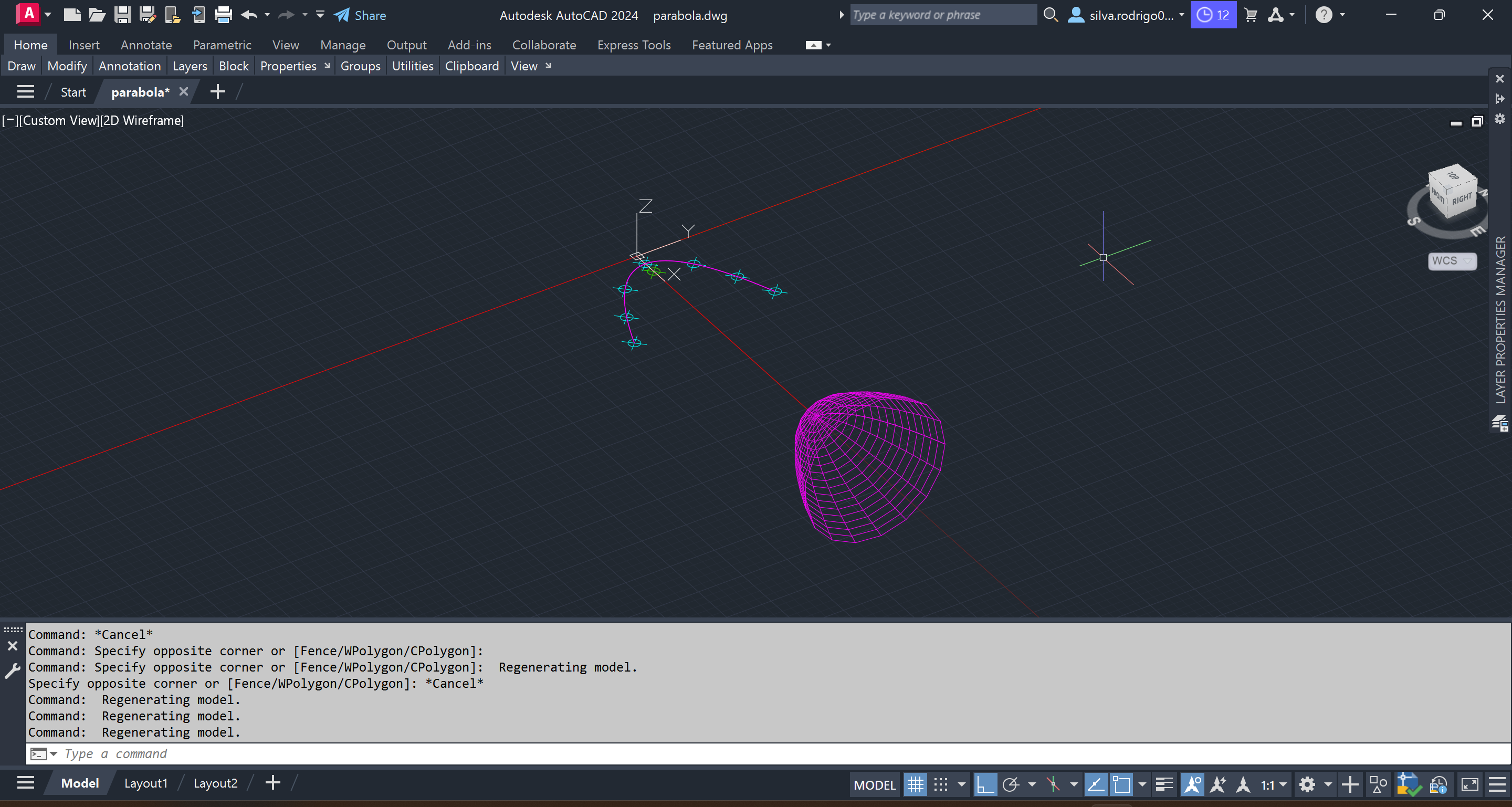The height and width of the screenshot is (807, 1512).
Task: Click the trial days clock badge 12
Action: (x=1213, y=15)
